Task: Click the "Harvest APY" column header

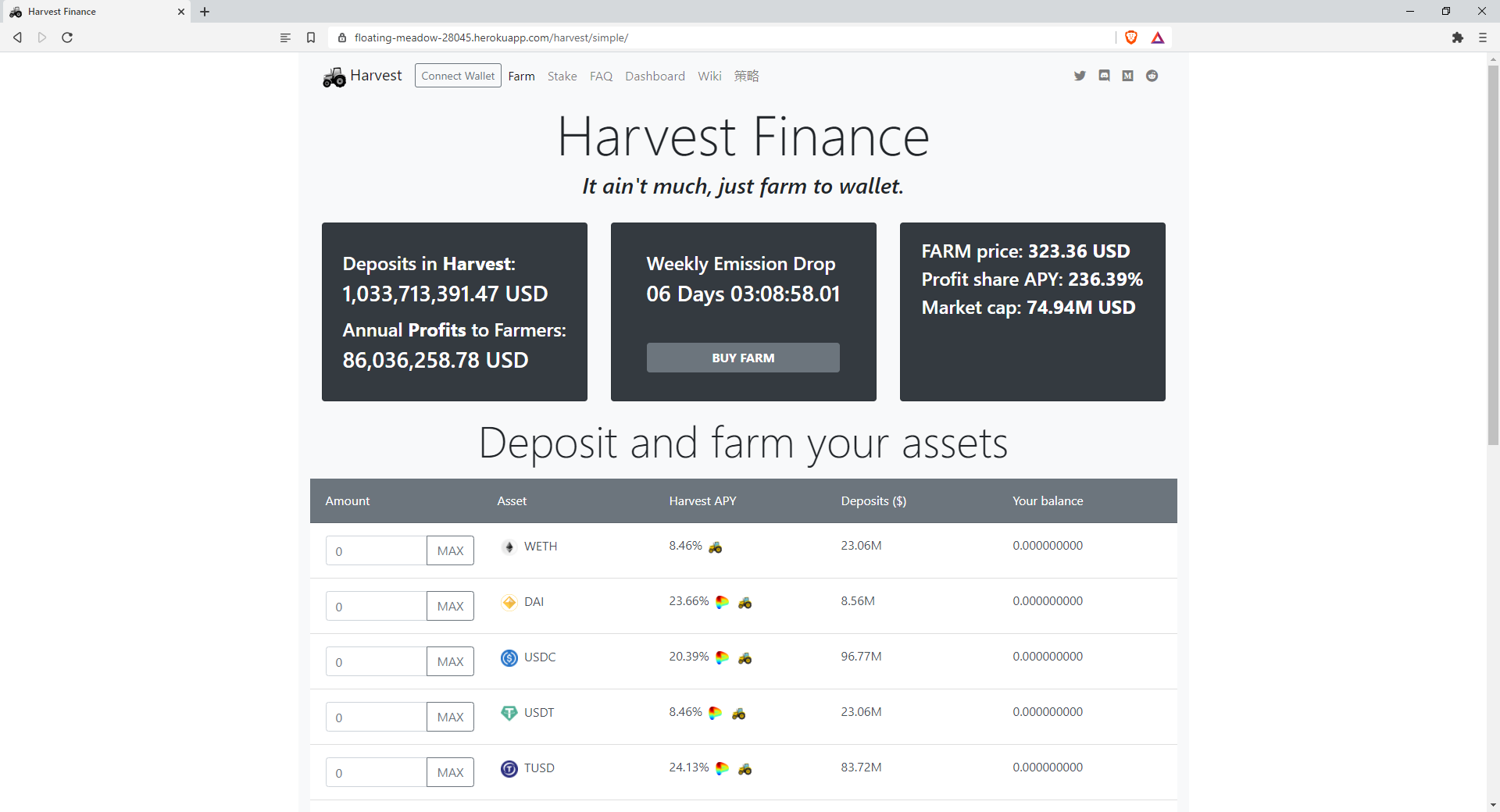Action: [x=702, y=501]
